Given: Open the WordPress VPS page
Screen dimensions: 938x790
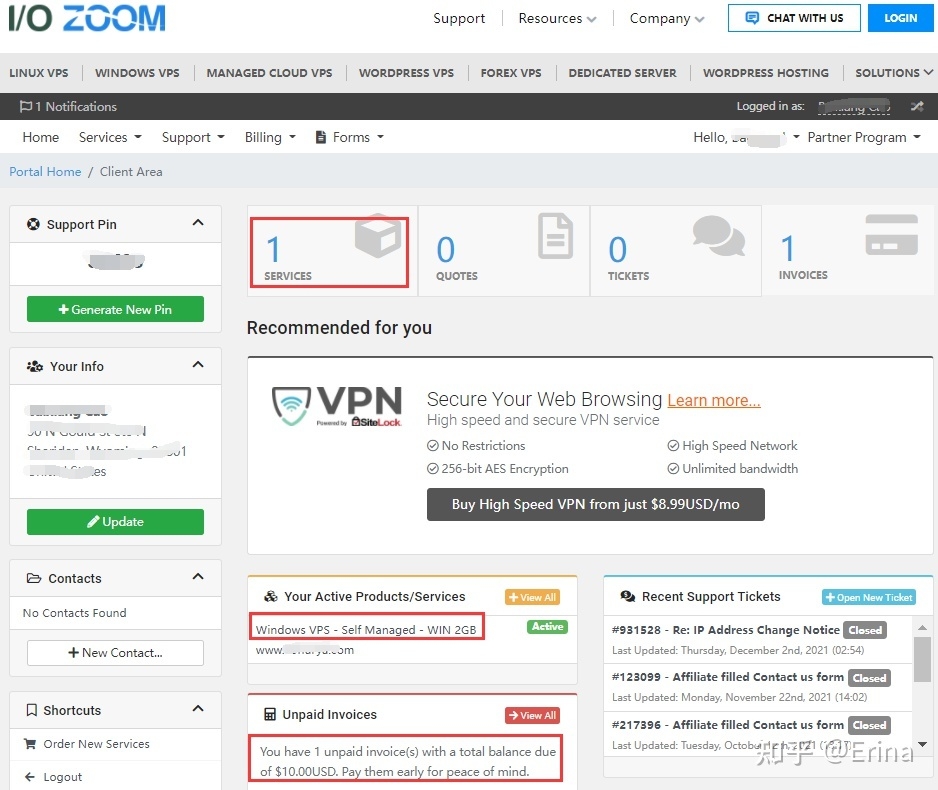Looking at the screenshot, I should pos(406,72).
